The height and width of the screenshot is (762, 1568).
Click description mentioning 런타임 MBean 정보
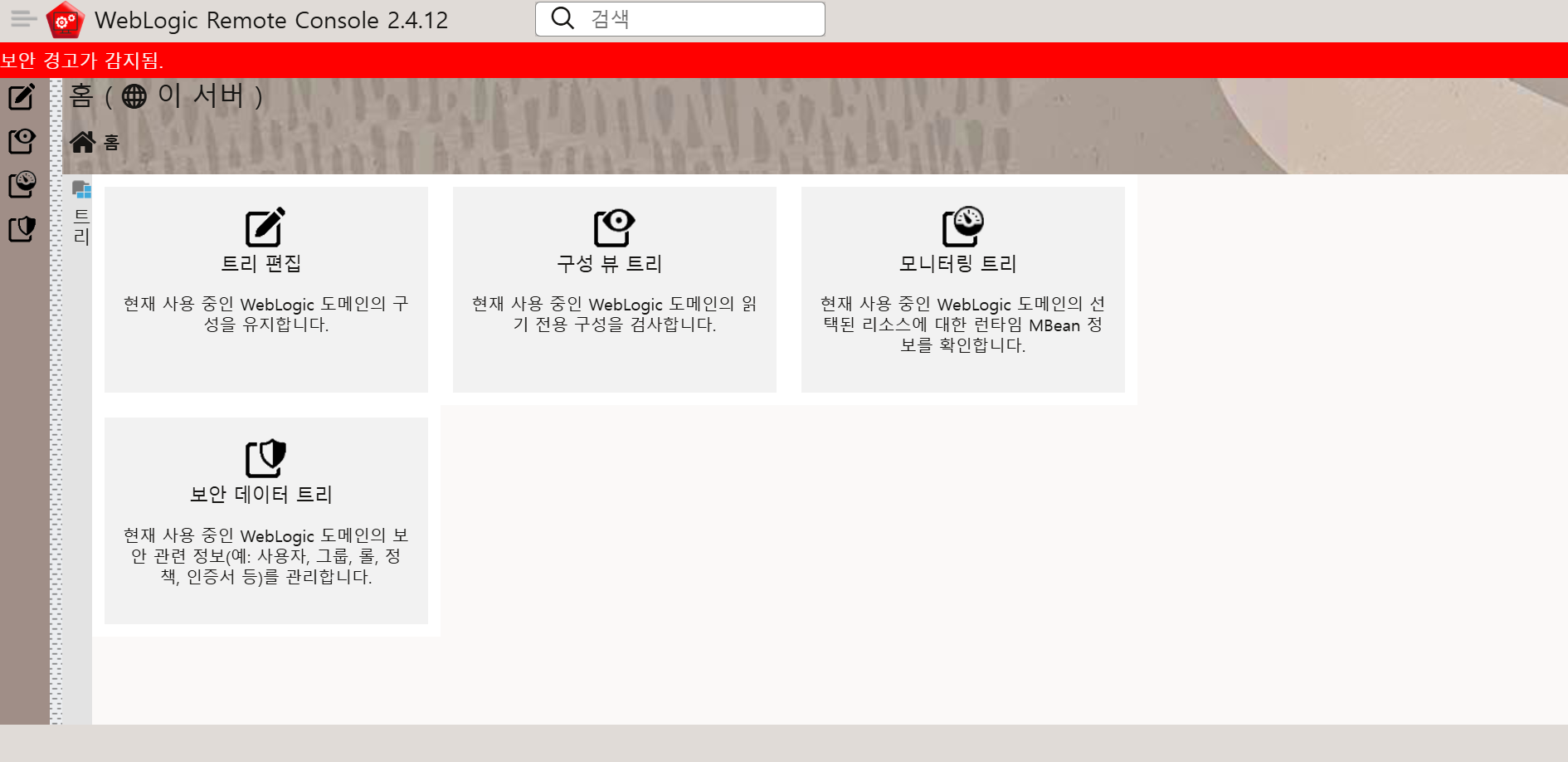click(963, 325)
